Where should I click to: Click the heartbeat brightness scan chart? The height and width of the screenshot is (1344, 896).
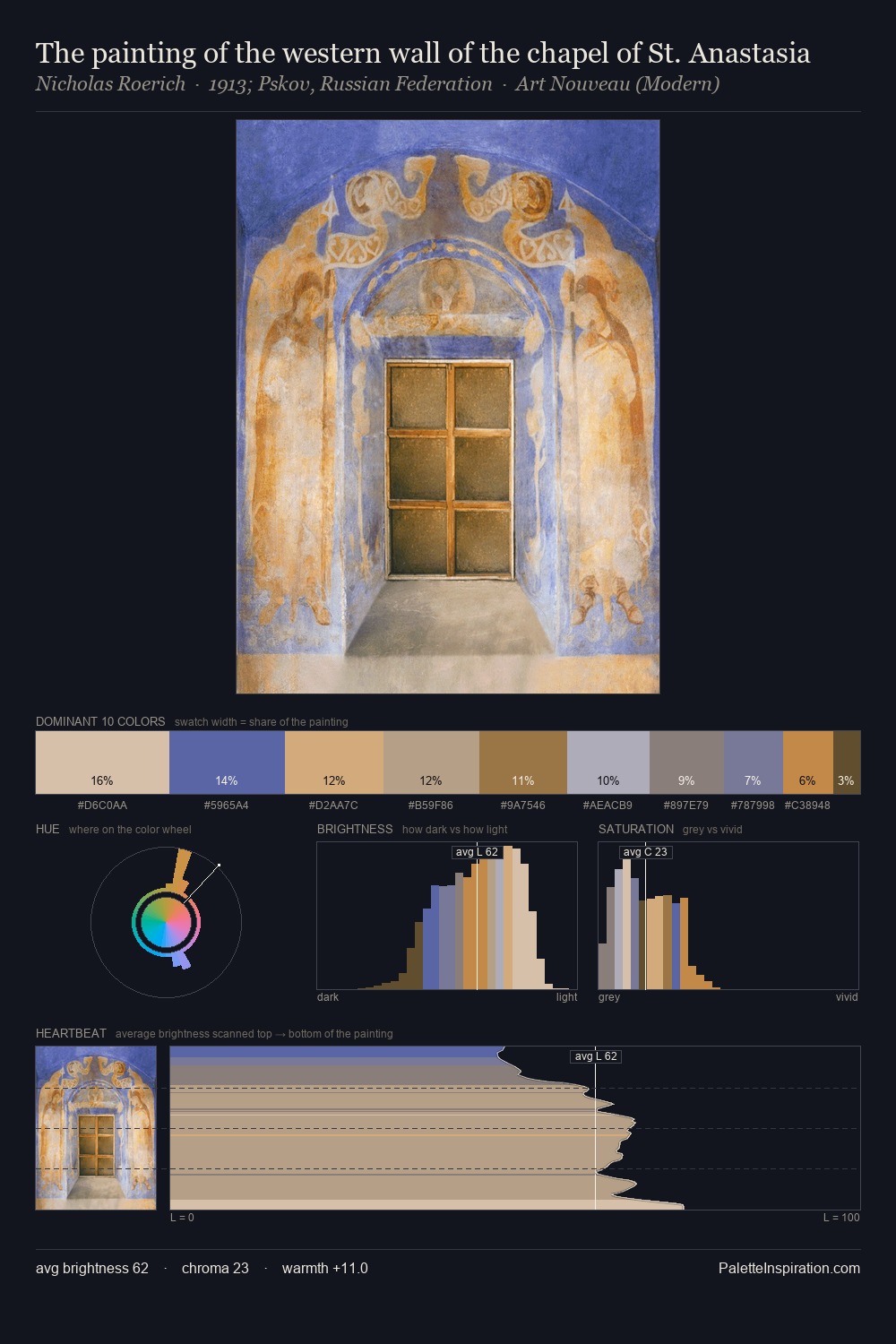pyautogui.click(x=515, y=1128)
